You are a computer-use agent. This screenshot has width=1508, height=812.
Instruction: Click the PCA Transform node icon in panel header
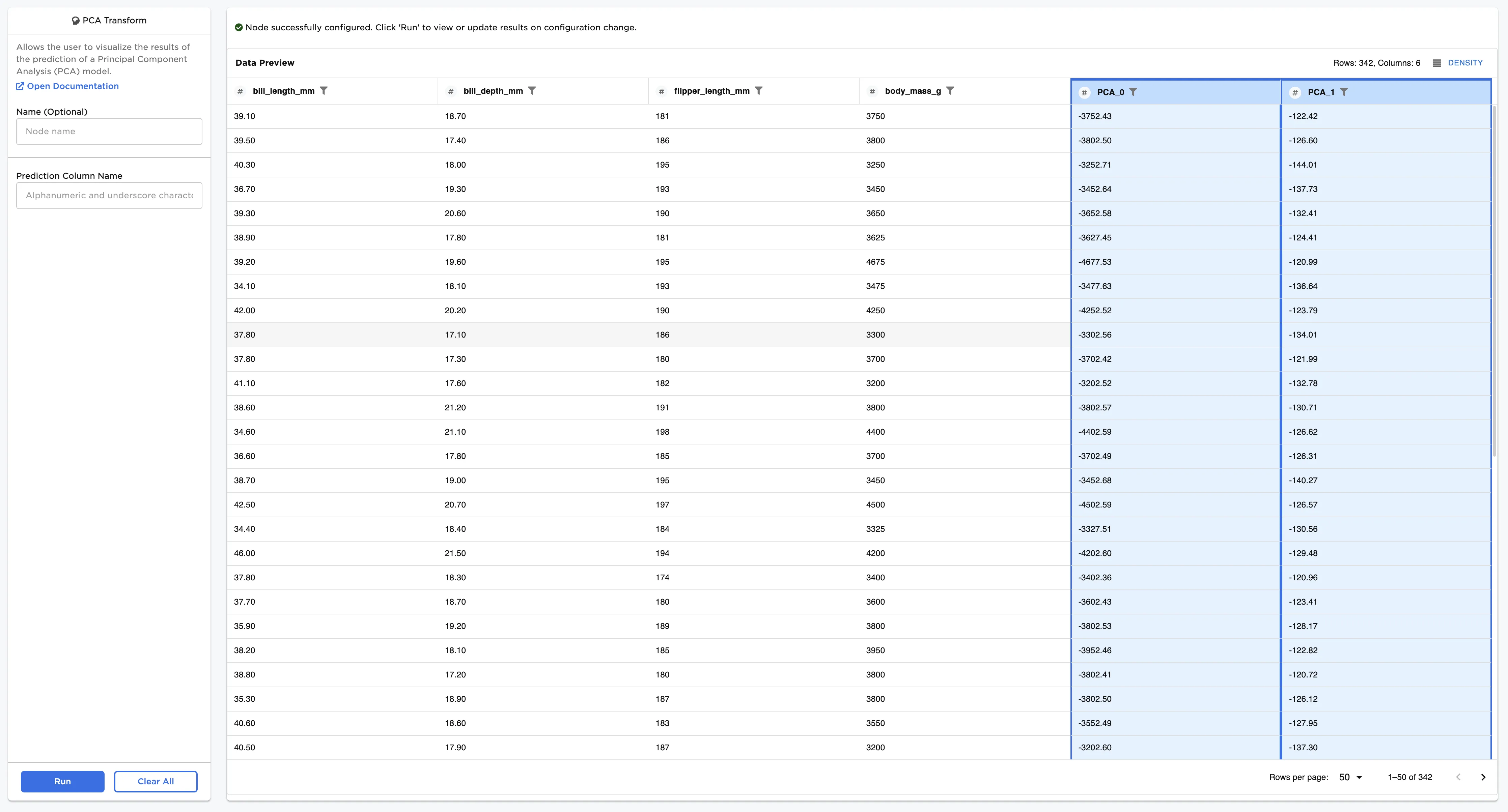(x=75, y=20)
